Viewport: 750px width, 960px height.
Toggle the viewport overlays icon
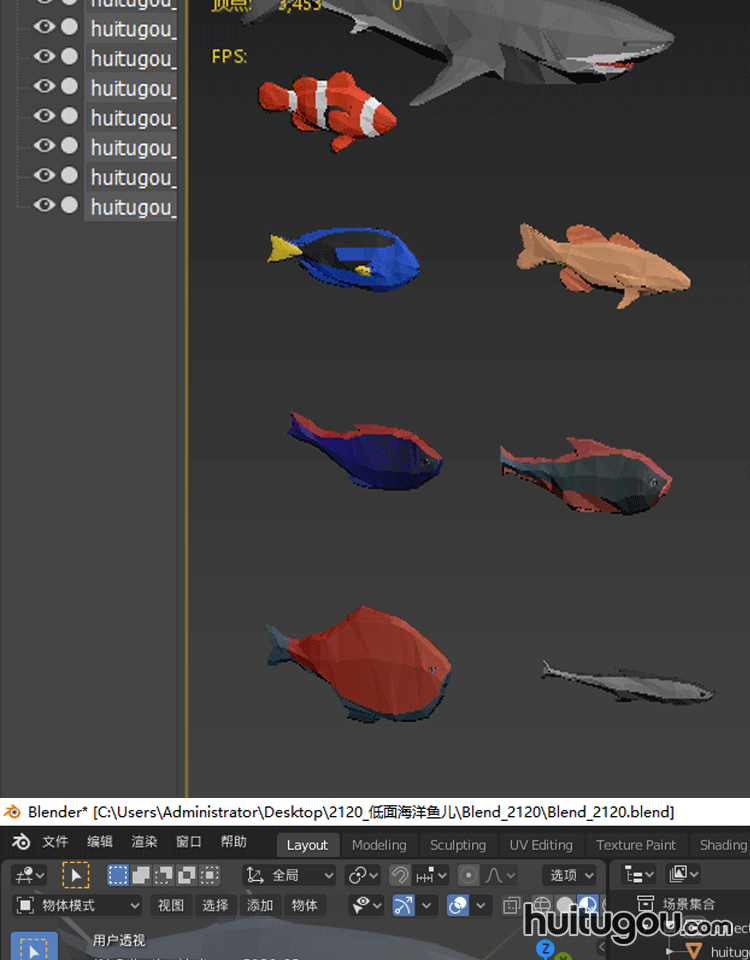[x=457, y=906]
